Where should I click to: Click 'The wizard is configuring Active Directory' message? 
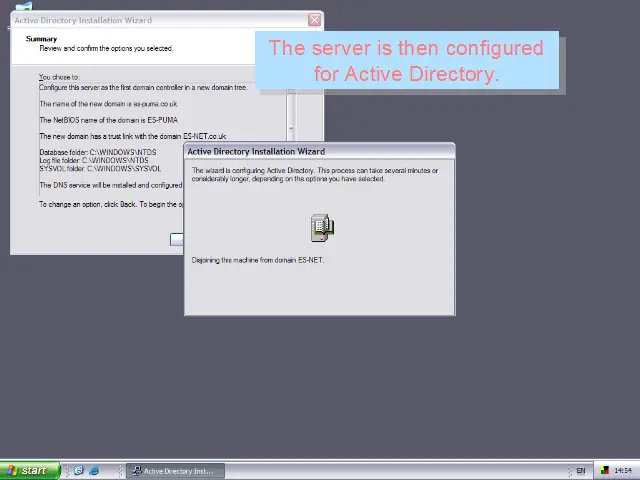[x=315, y=175]
